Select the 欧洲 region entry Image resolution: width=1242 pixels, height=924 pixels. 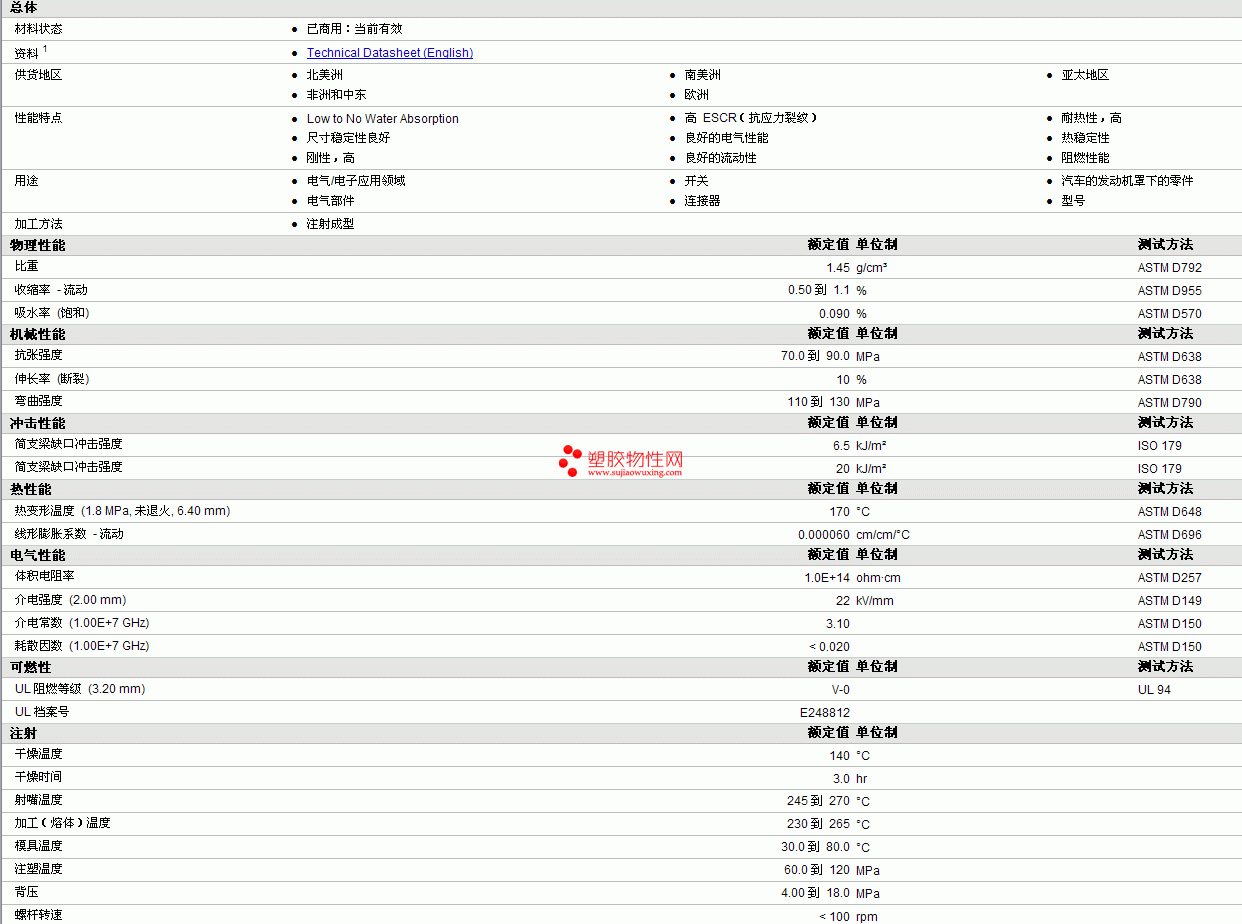pyautogui.click(x=697, y=95)
